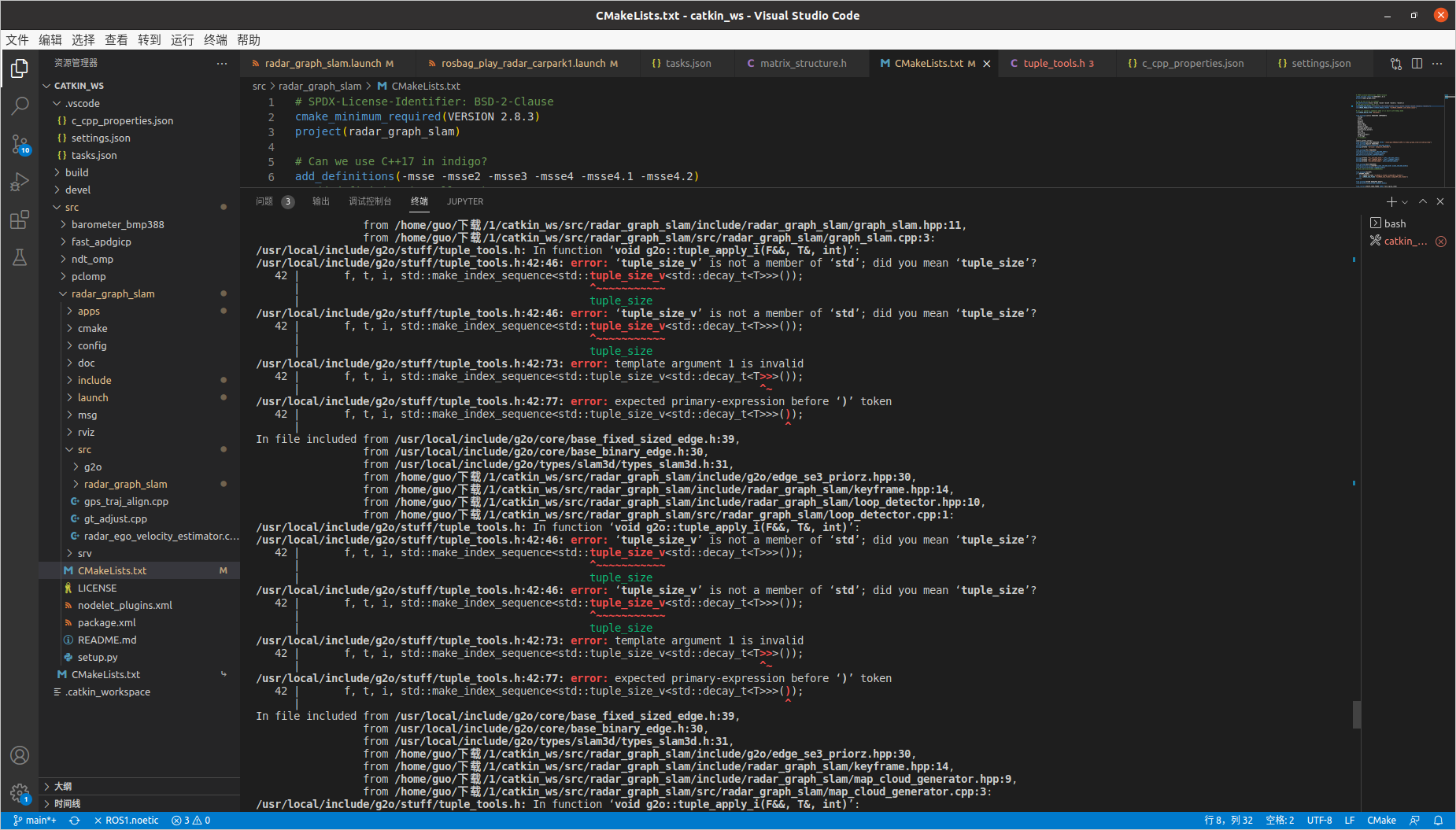Open the Extensions view

click(x=20, y=220)
